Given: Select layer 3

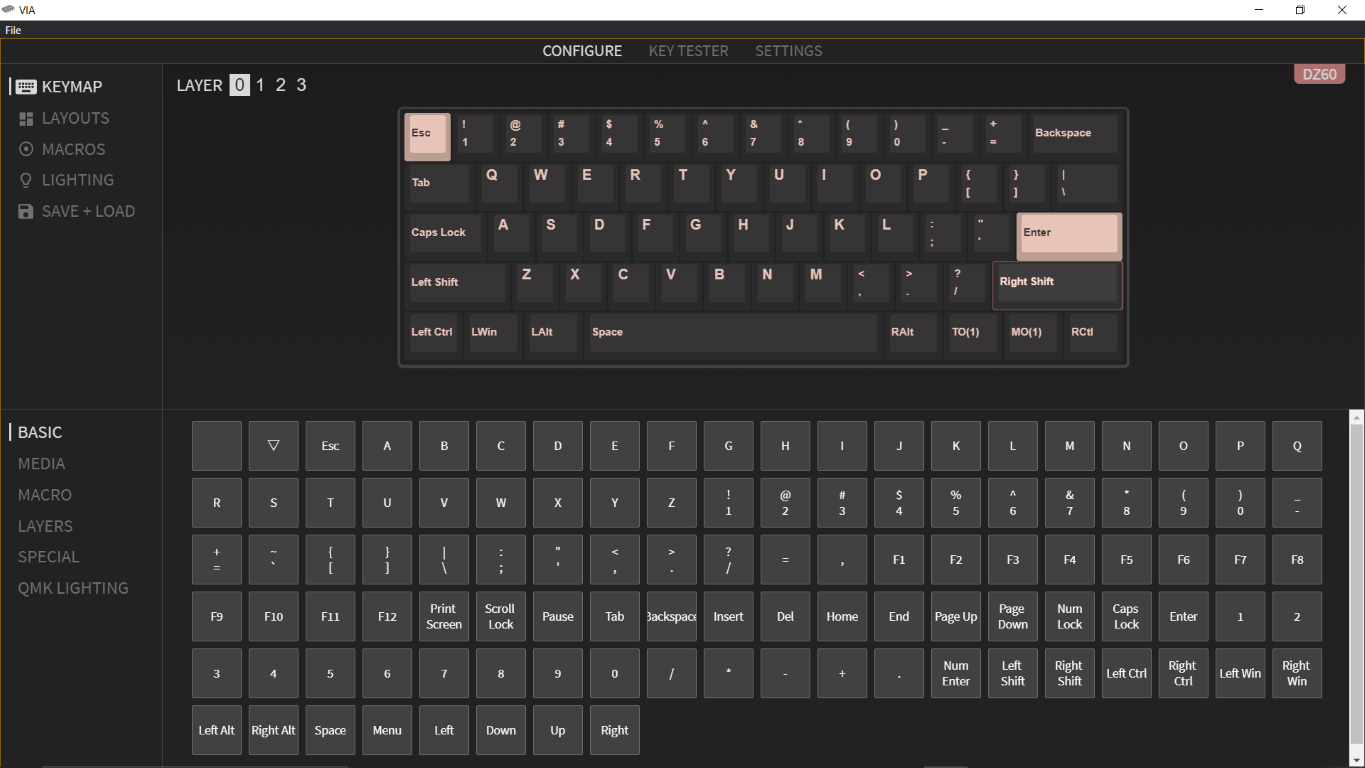Looking at the screenshot, I should [301, 85].
